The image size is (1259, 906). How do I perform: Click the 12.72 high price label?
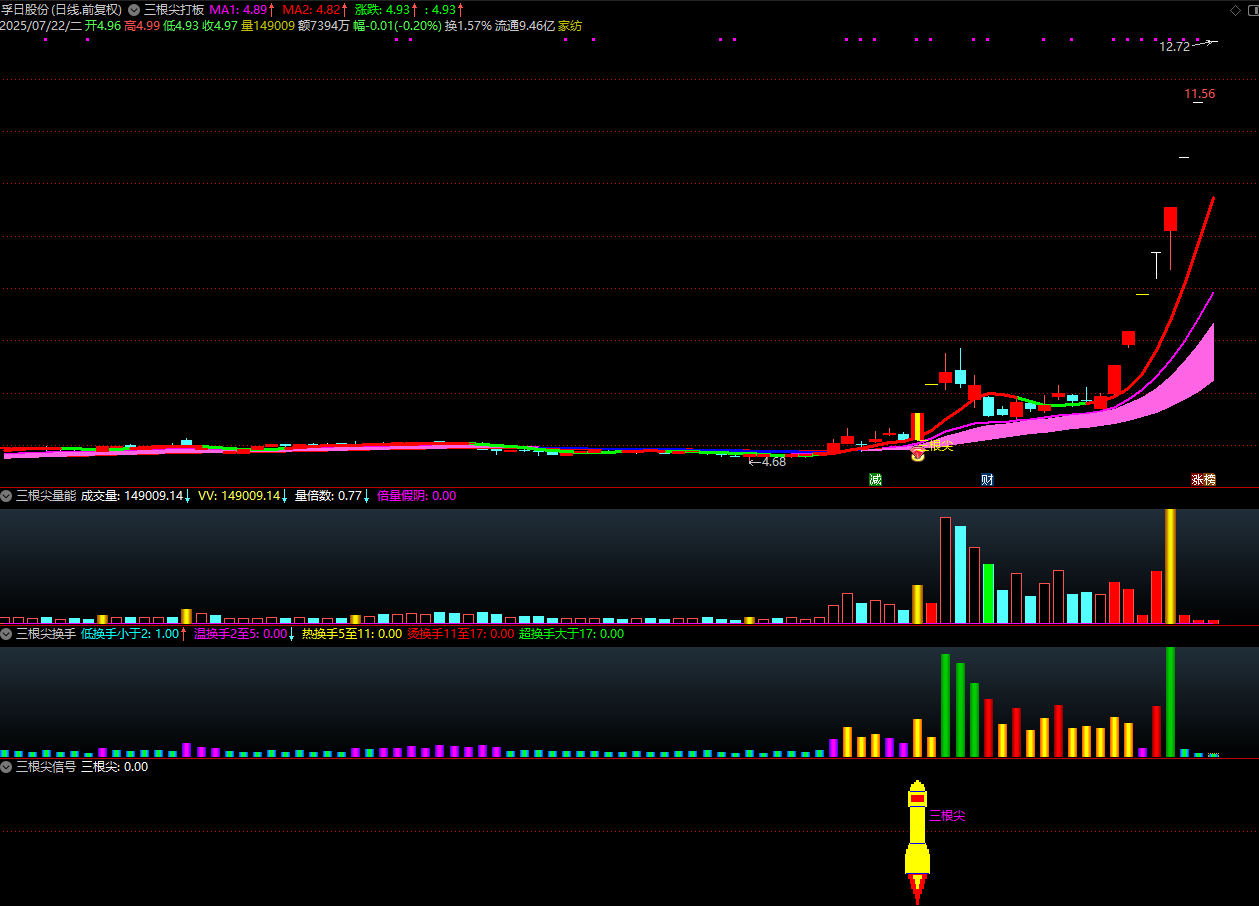pyautogui.click(x=1174, y=46)
